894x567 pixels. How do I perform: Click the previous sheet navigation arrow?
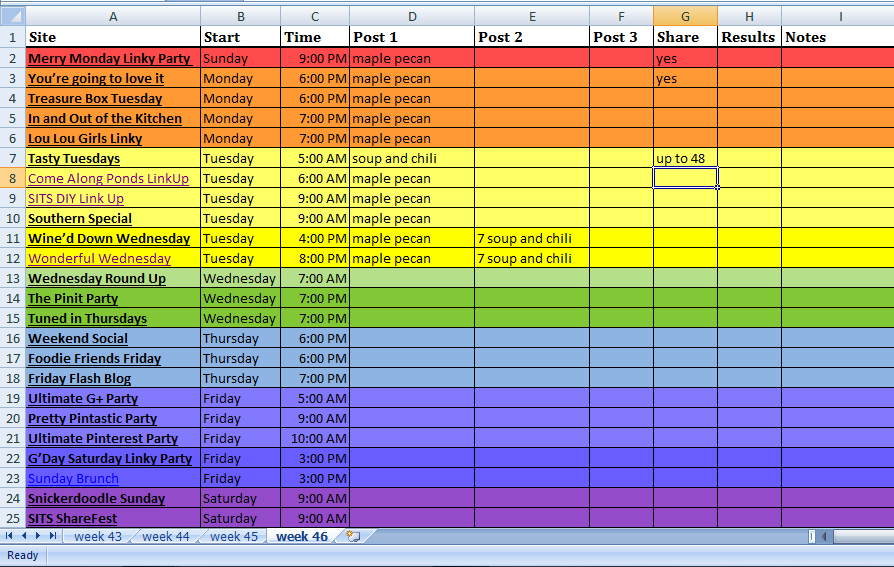24,536
